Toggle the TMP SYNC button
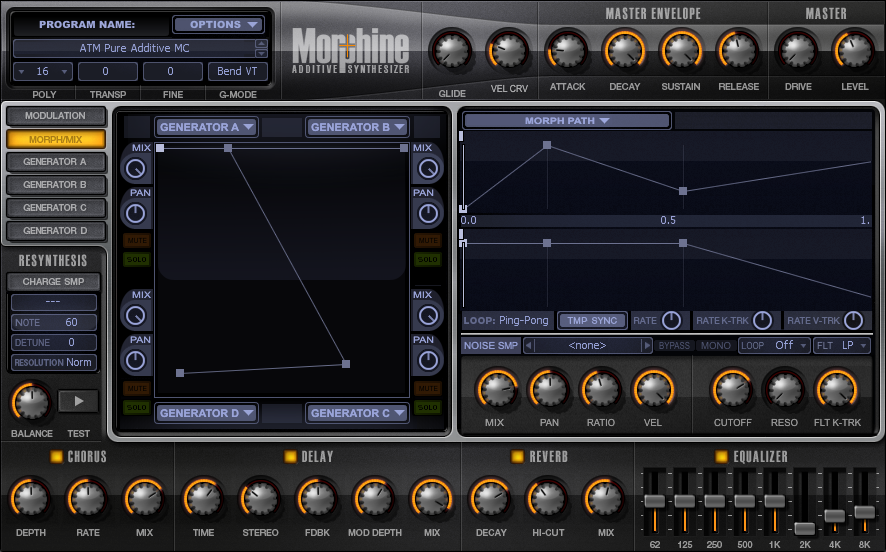The image size is (886, 552). pyautogui.click(x=592, y=320)
